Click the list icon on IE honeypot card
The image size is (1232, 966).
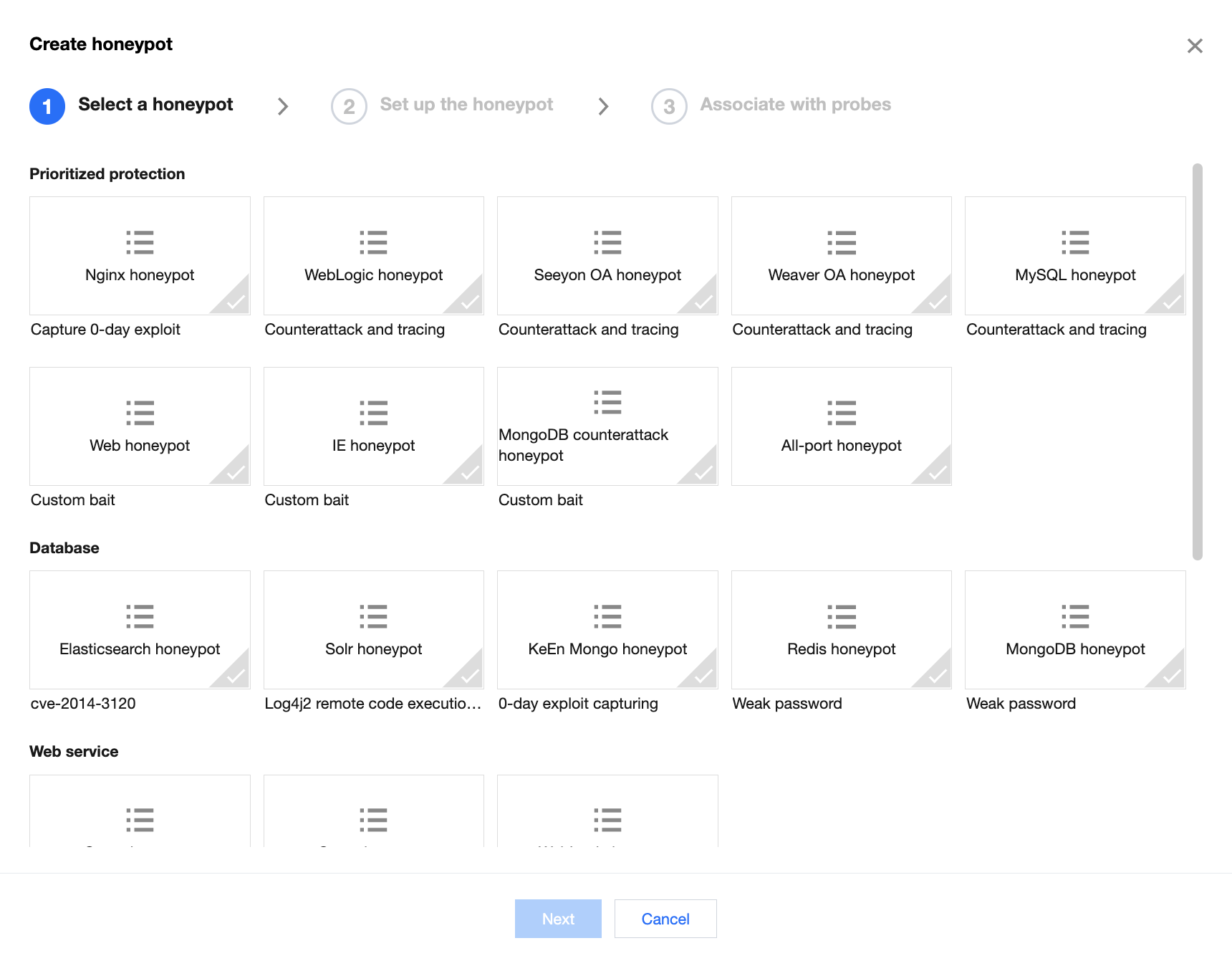pos(373,413)
